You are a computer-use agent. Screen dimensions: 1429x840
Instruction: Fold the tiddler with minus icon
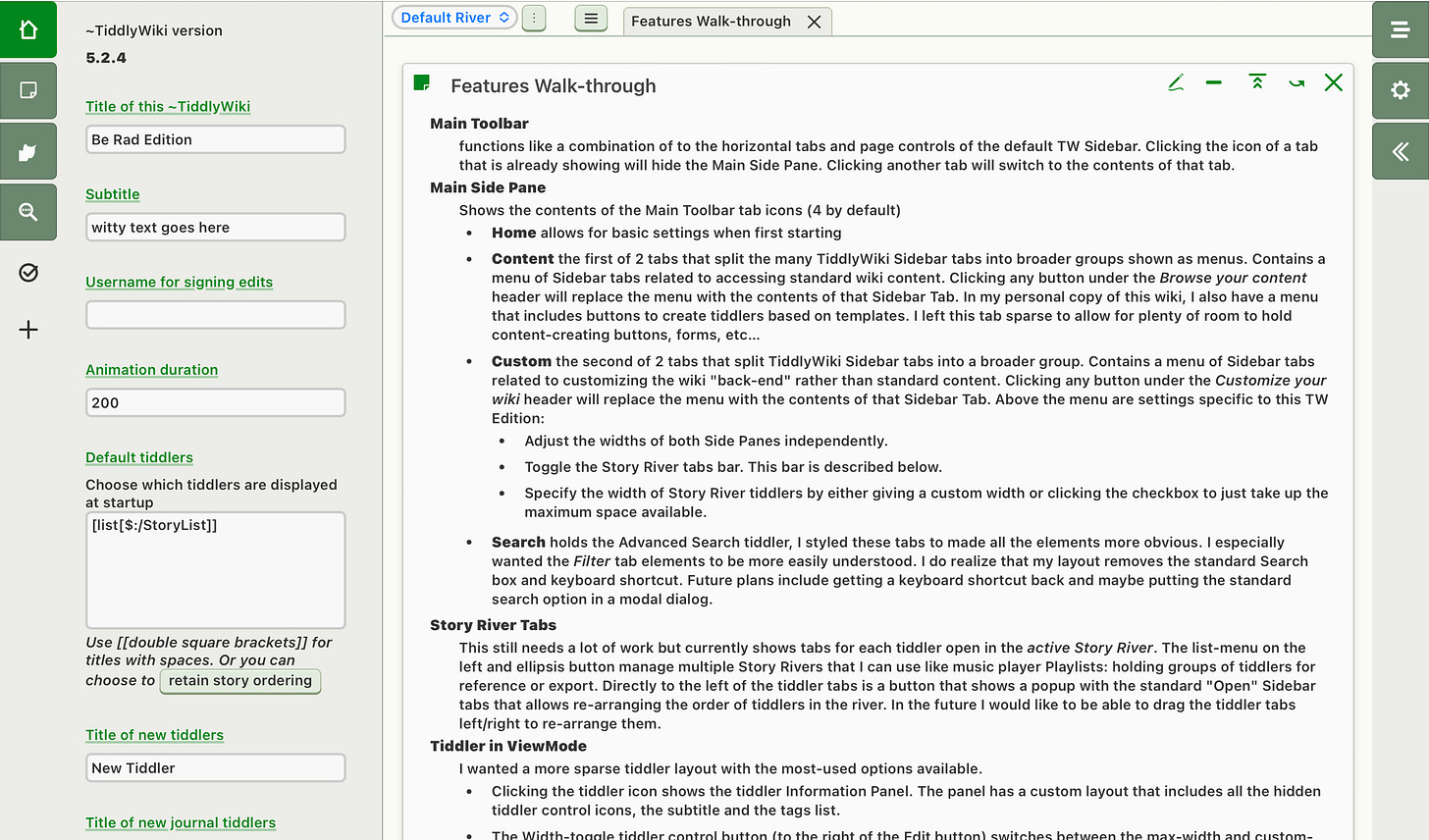coord(1214,83)
